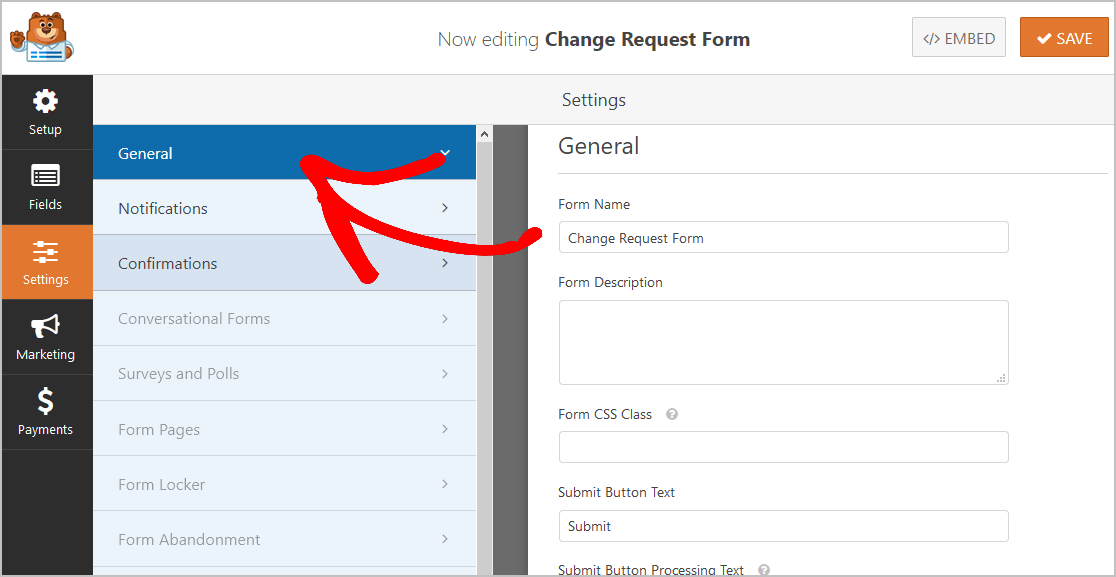Click help icon beside Submit Button Processing Text

[x=764, y=570]
